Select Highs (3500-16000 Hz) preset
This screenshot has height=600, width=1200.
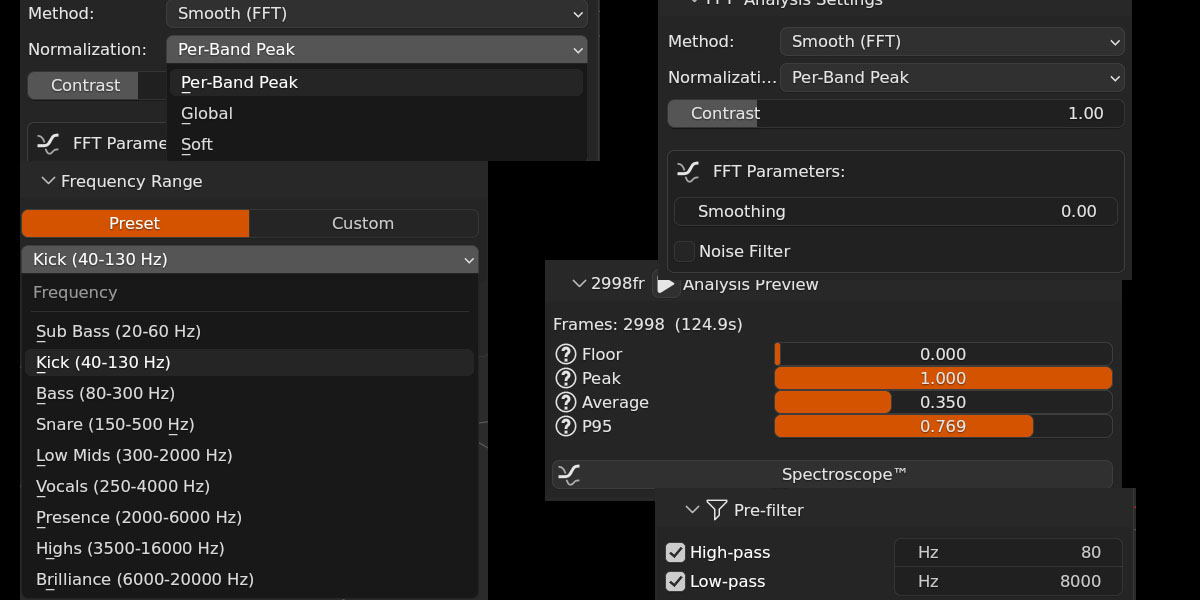pos(250,548)
